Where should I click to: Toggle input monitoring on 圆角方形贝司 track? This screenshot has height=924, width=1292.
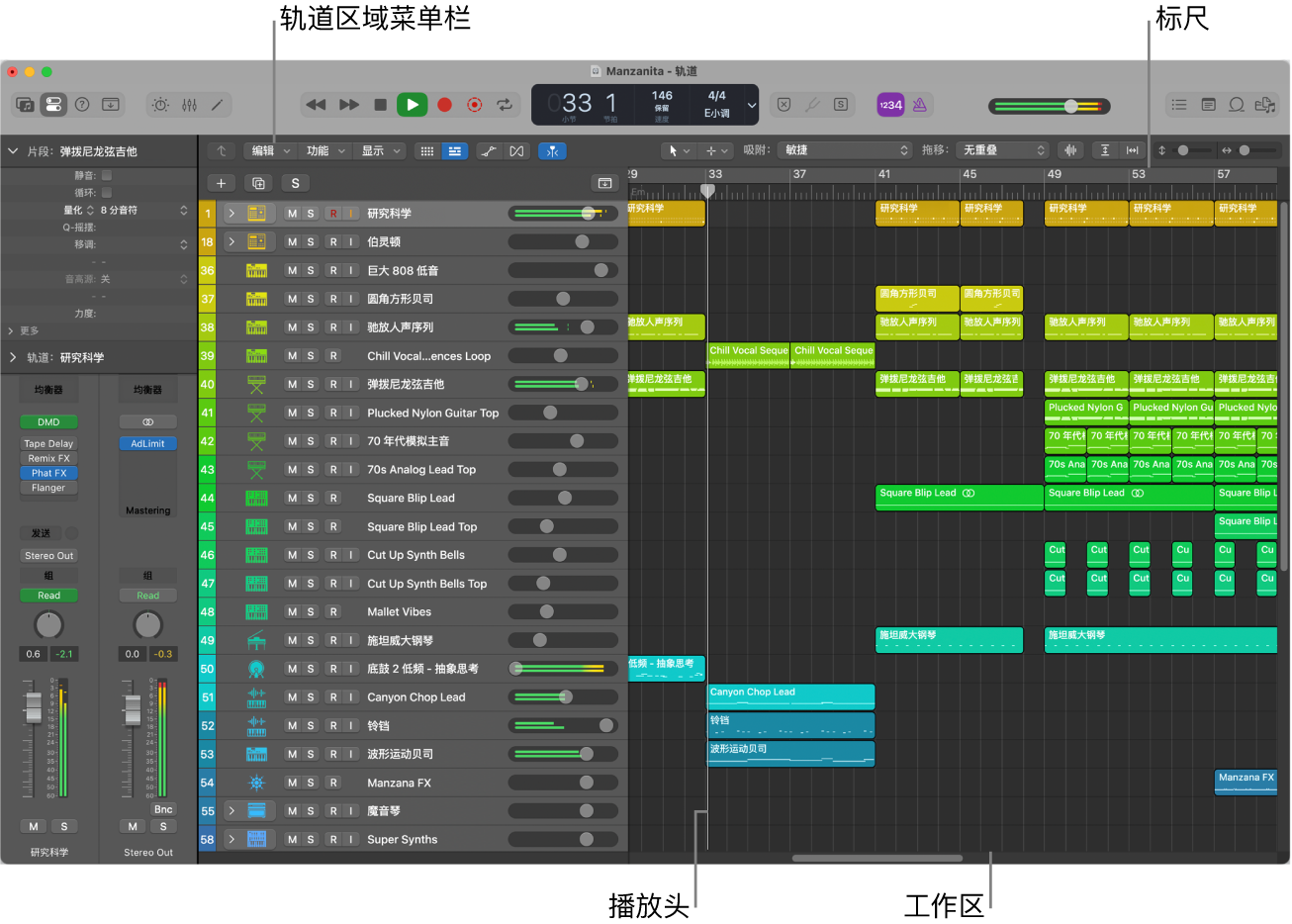tap(351, 299)
